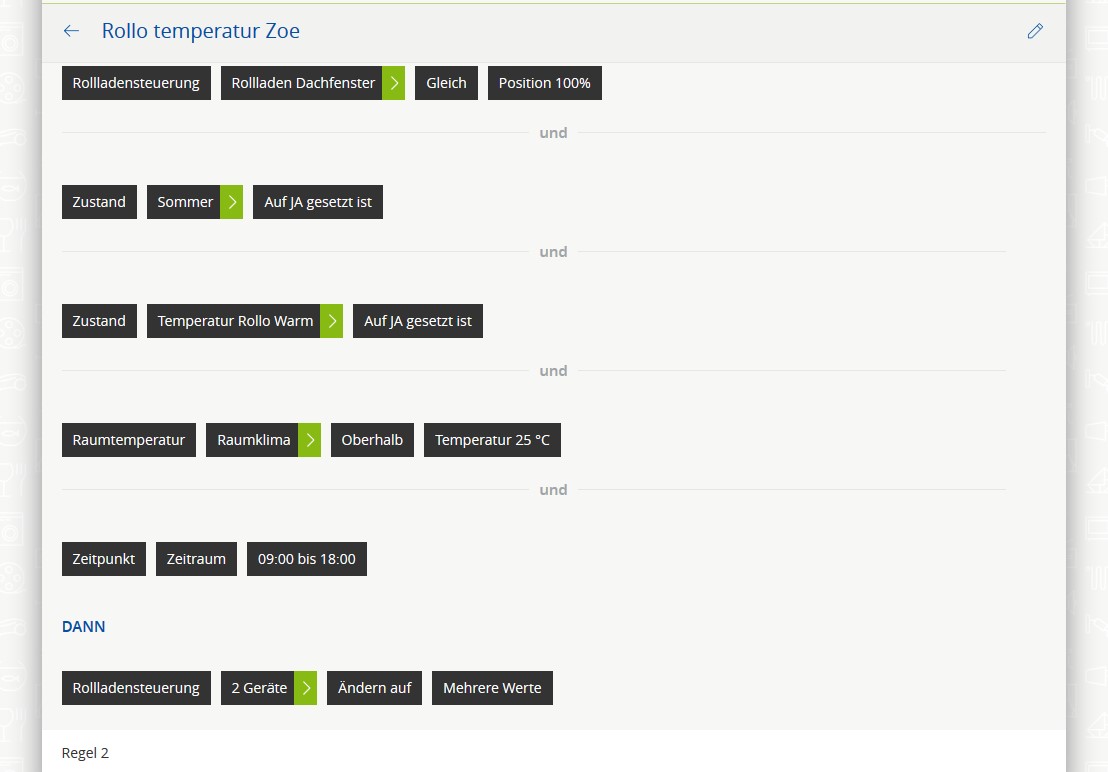Expand the Rollladen Dachfenster chevron
The image size is (1108, 772).
tap(394, 83)
